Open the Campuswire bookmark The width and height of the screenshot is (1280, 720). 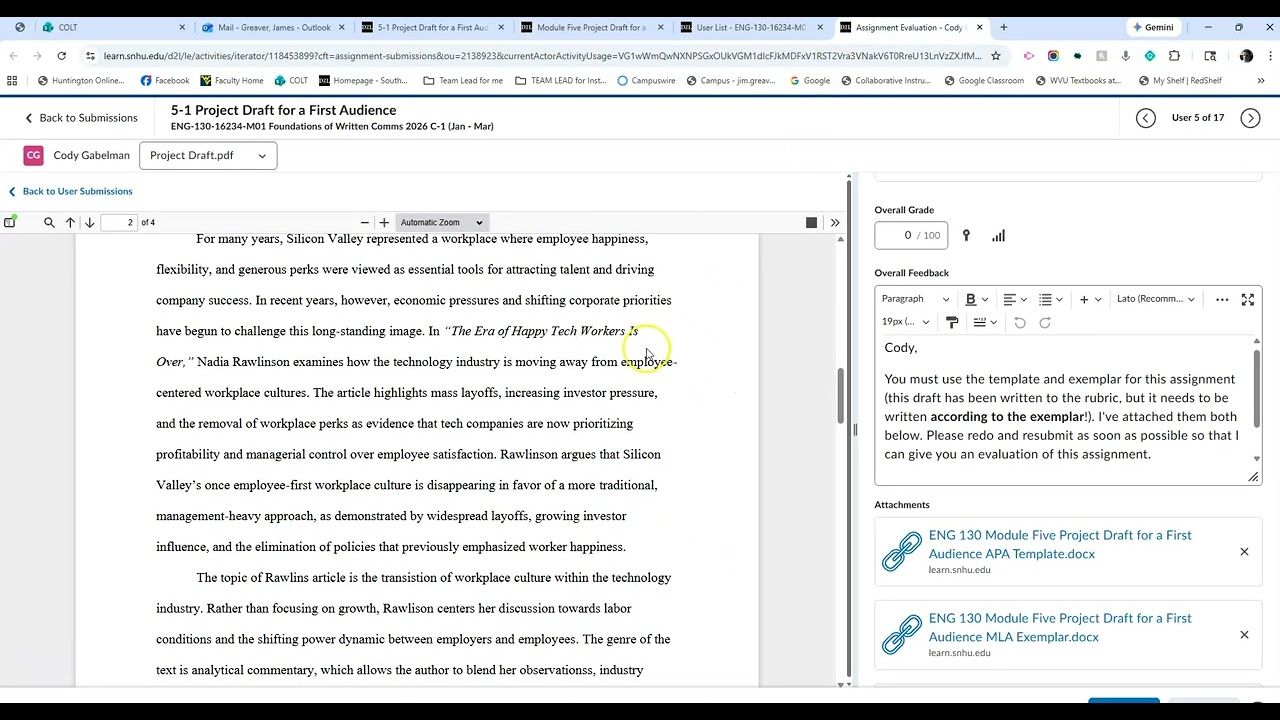click(645, 80)
